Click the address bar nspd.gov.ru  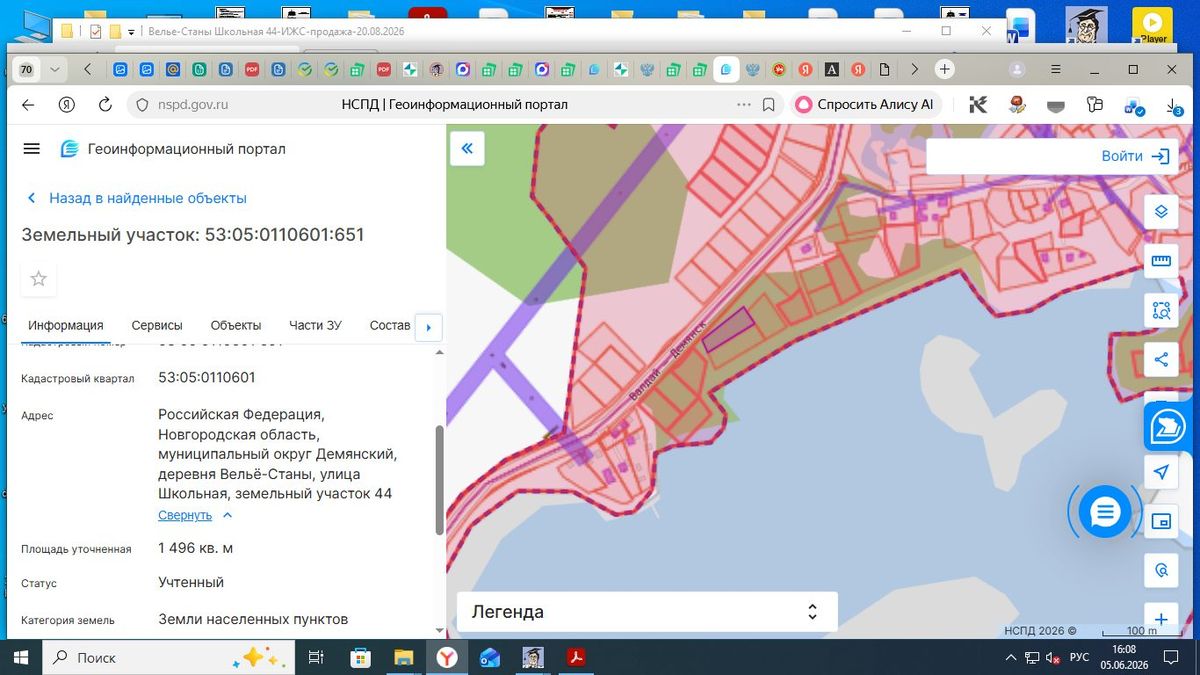pos(193,104)
